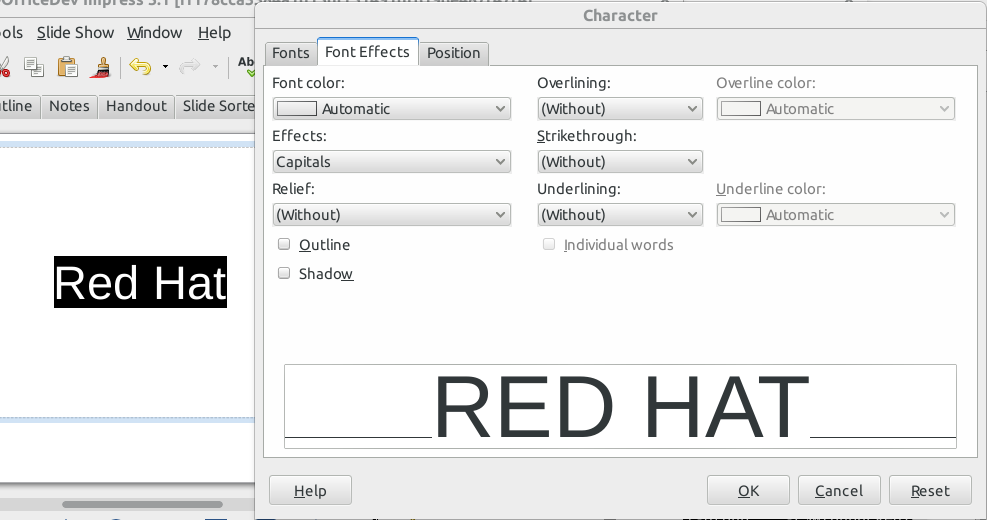Enable the Outline checkbox
The width and height of the screenshot is (987, 520).
coord(284,244)
